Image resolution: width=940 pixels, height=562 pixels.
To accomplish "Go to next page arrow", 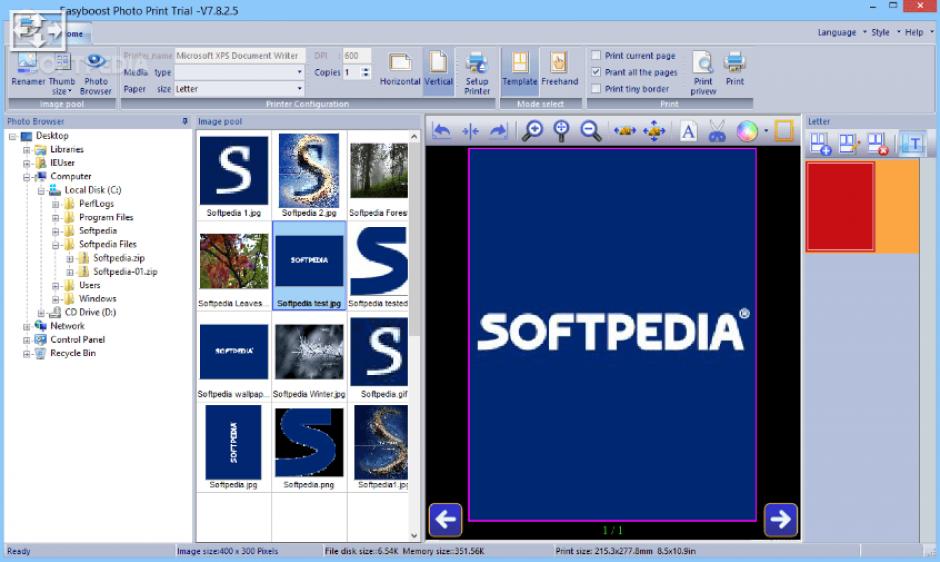I will click(781, 519).
